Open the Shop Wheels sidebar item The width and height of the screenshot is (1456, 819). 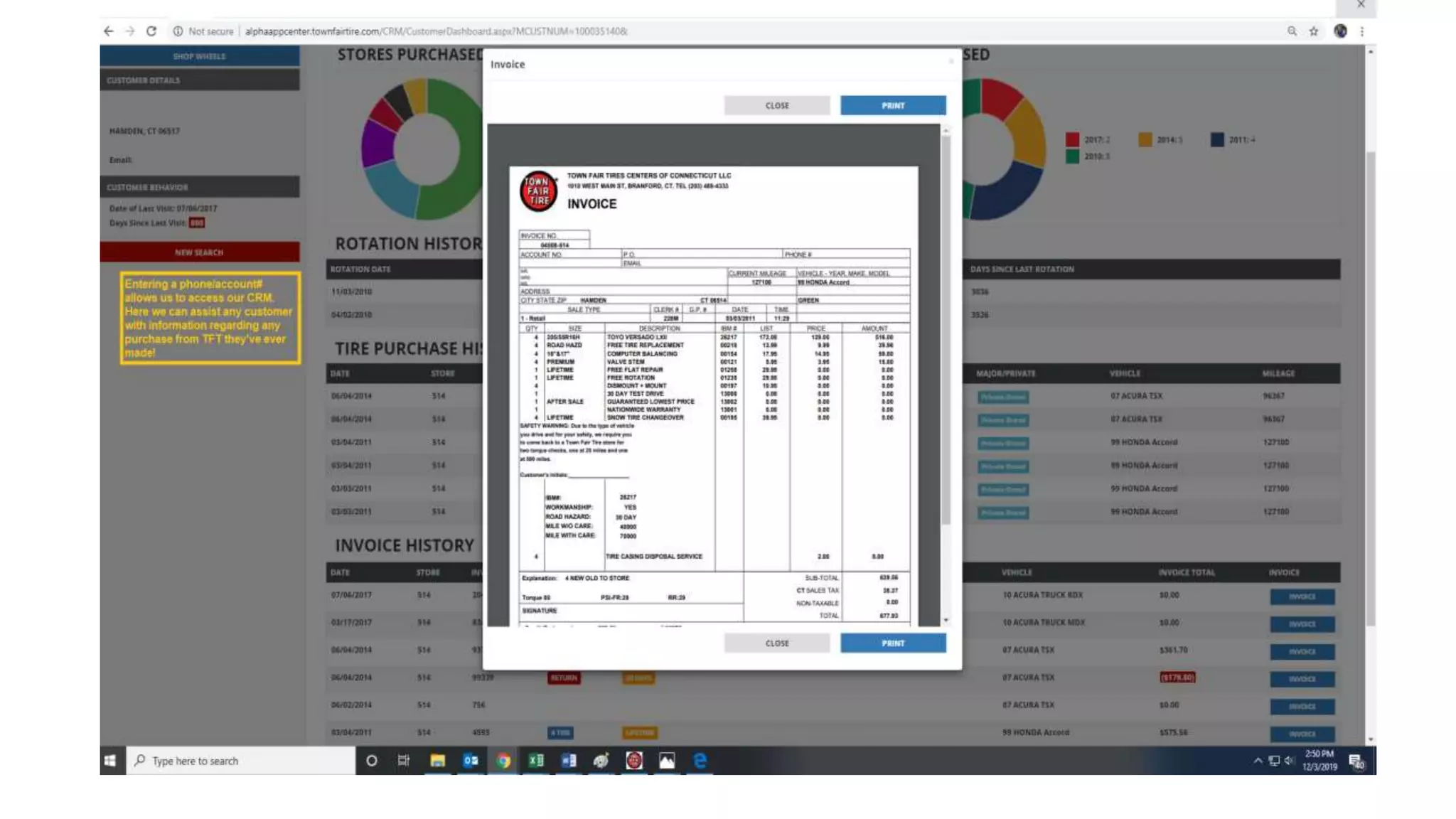tap(200, 56)
